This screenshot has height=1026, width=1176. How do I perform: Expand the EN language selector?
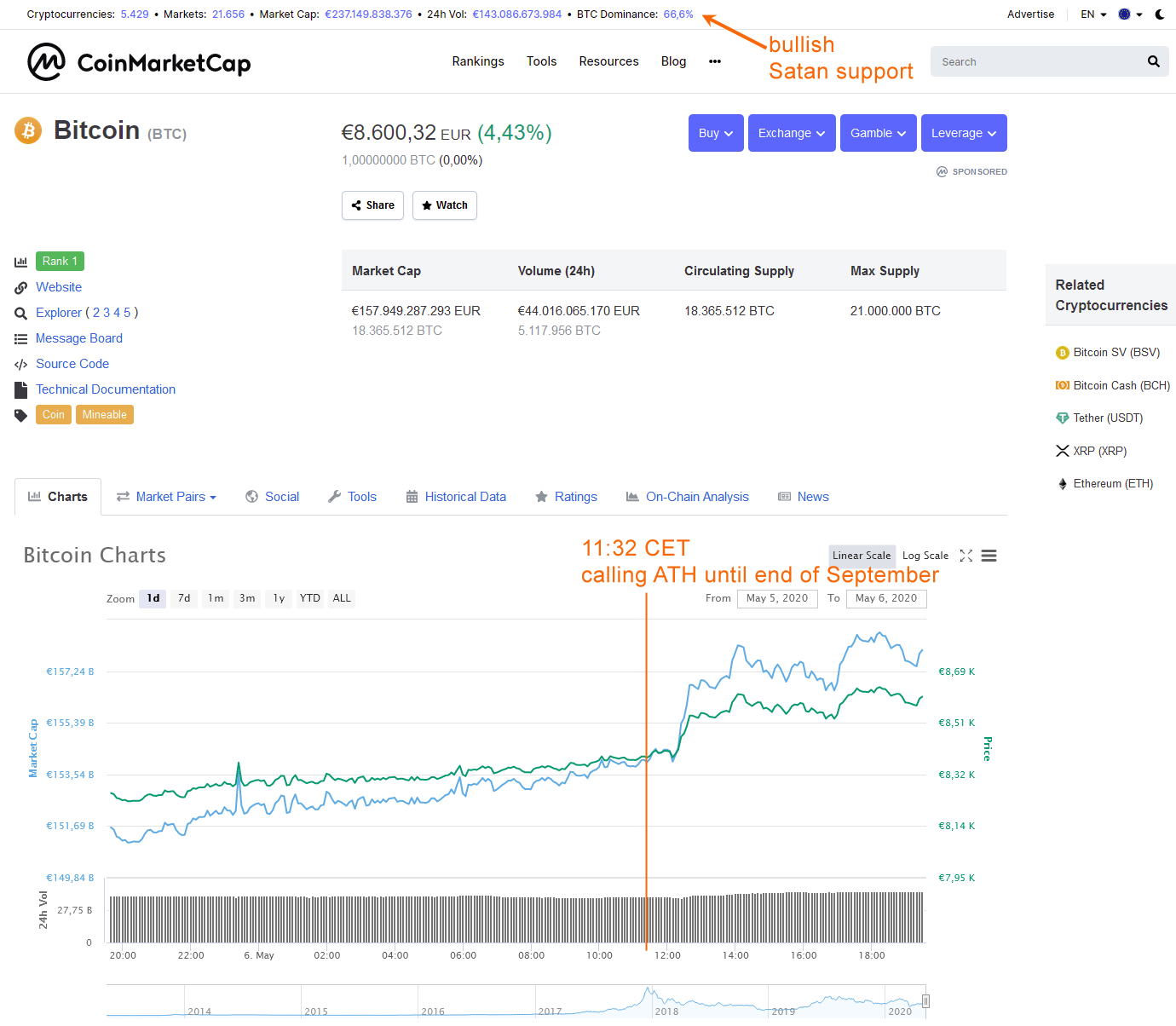[1093, 14]
